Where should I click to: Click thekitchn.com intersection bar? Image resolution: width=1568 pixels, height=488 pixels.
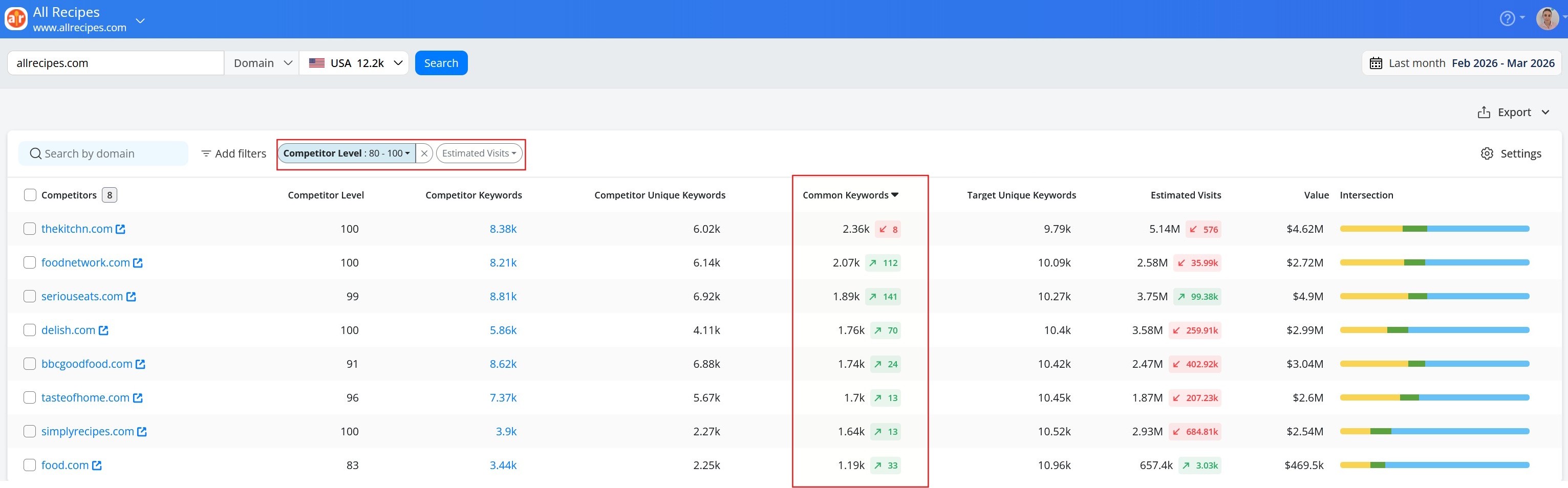pos(1435,229)
